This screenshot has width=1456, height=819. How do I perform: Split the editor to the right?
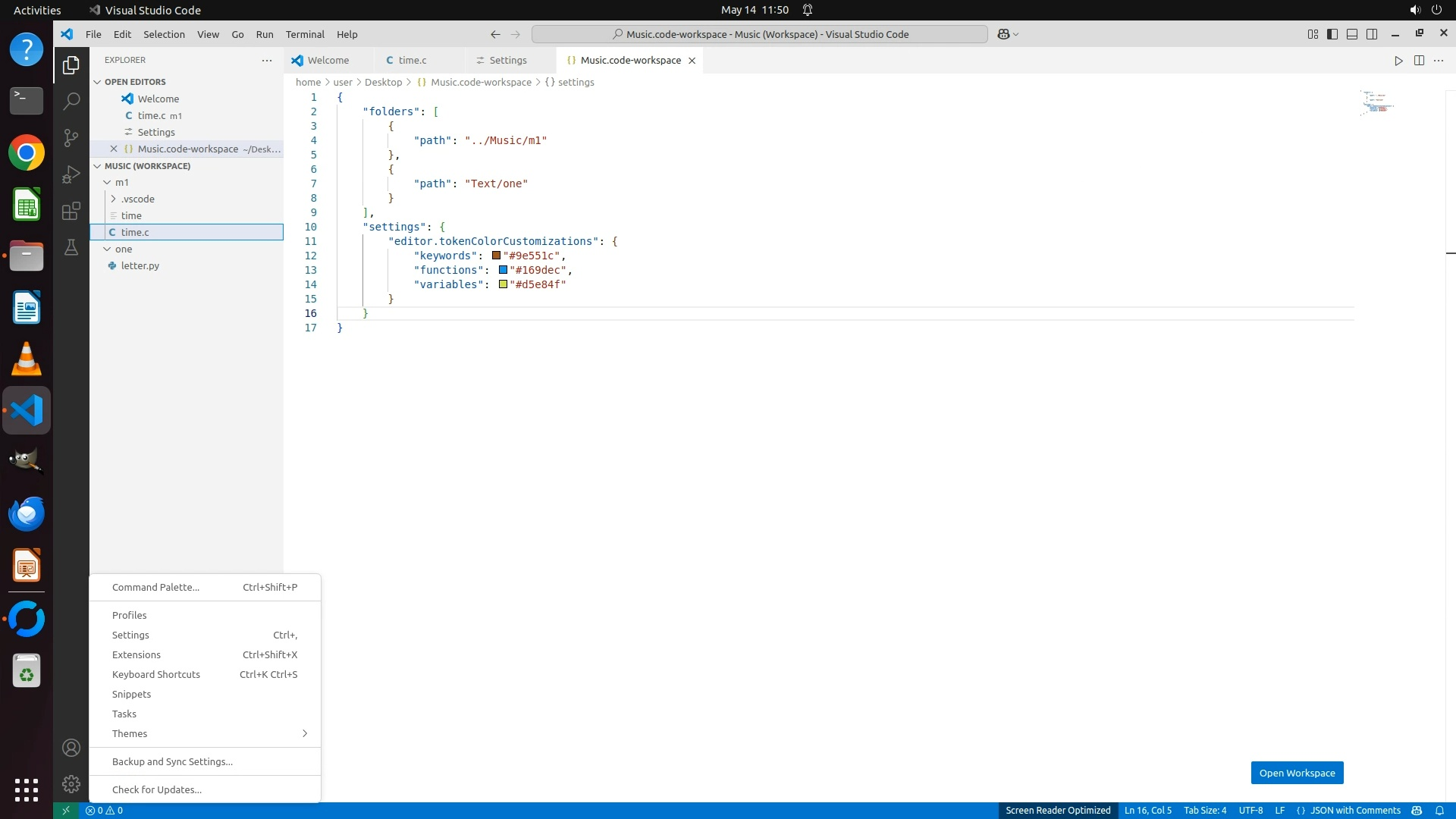pyautogui.click(x=1419, y=61)
